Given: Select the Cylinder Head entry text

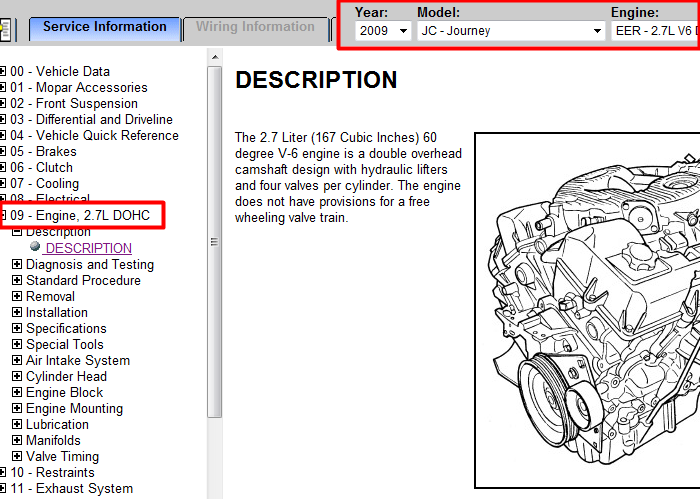Looking at the screenshot, I should pos(66,377).
